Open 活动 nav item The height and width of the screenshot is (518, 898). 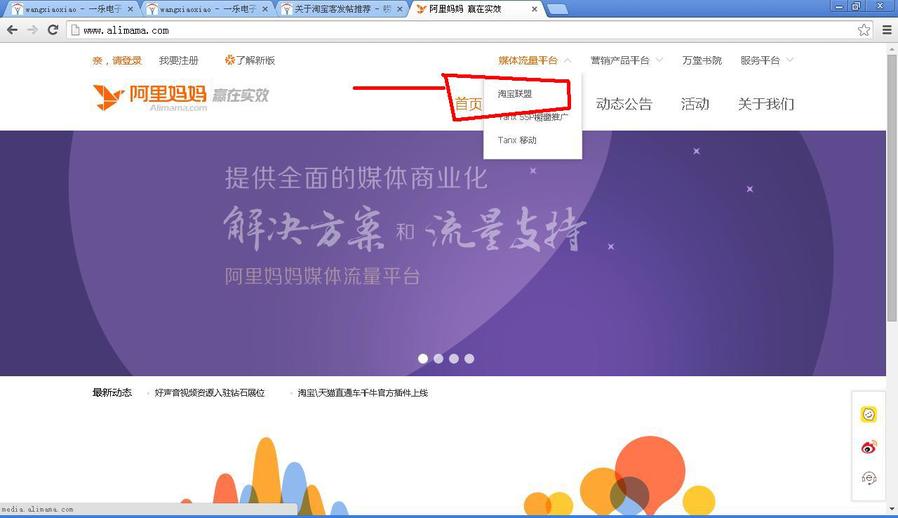tap(695, 104)
